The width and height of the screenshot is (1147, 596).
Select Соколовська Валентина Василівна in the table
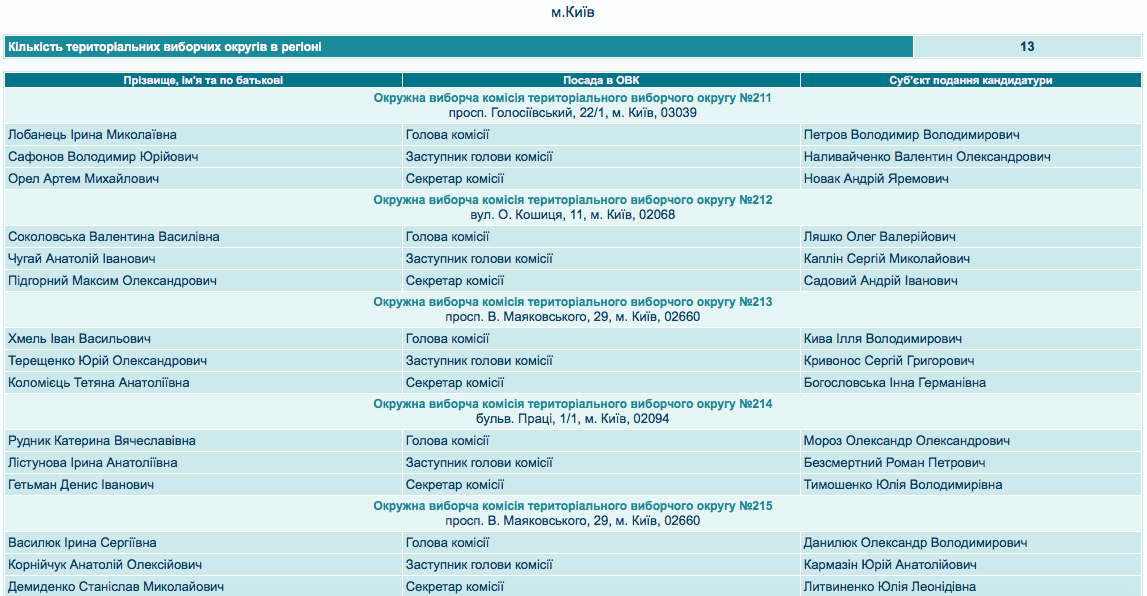113,237
